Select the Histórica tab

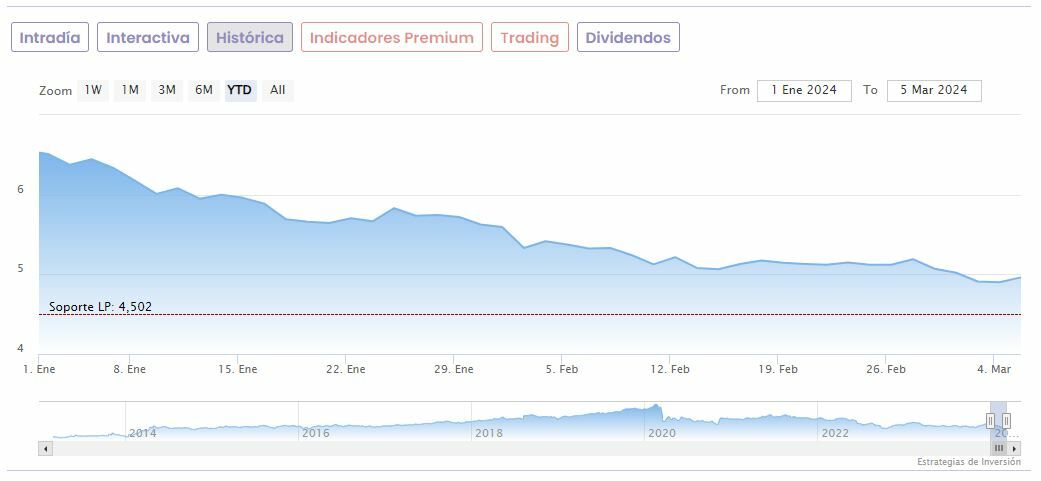(x=250, y=38)
